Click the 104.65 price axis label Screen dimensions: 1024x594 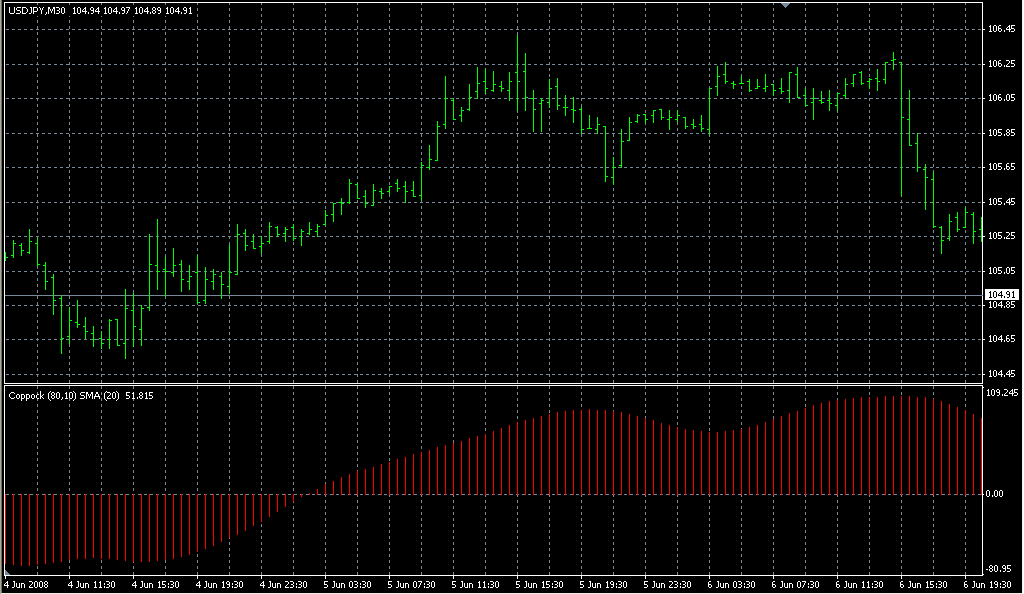[x=1001, y=339]
